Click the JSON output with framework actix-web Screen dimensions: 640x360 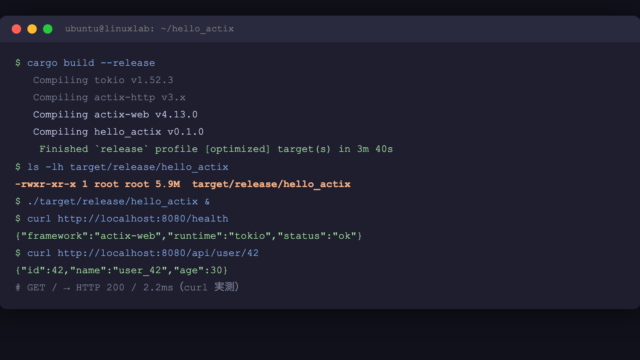[x=189, y=236]
